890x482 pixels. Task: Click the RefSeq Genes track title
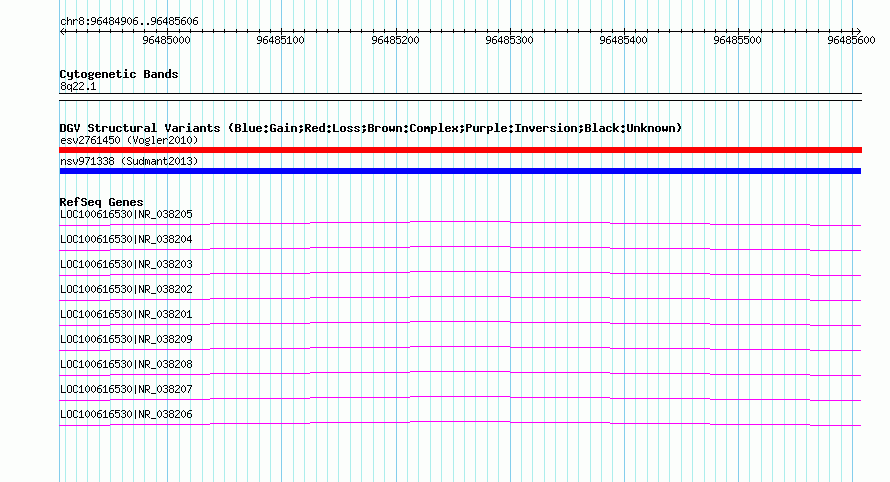(x=101, y=202)
